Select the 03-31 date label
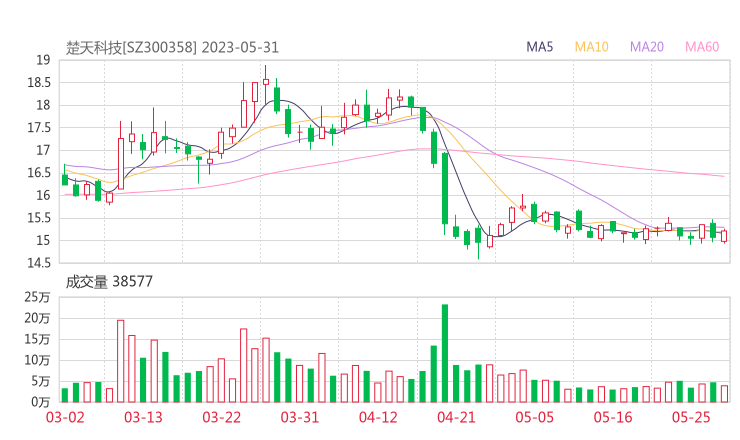This screenshot has width=740, height=440. [300, 417]
